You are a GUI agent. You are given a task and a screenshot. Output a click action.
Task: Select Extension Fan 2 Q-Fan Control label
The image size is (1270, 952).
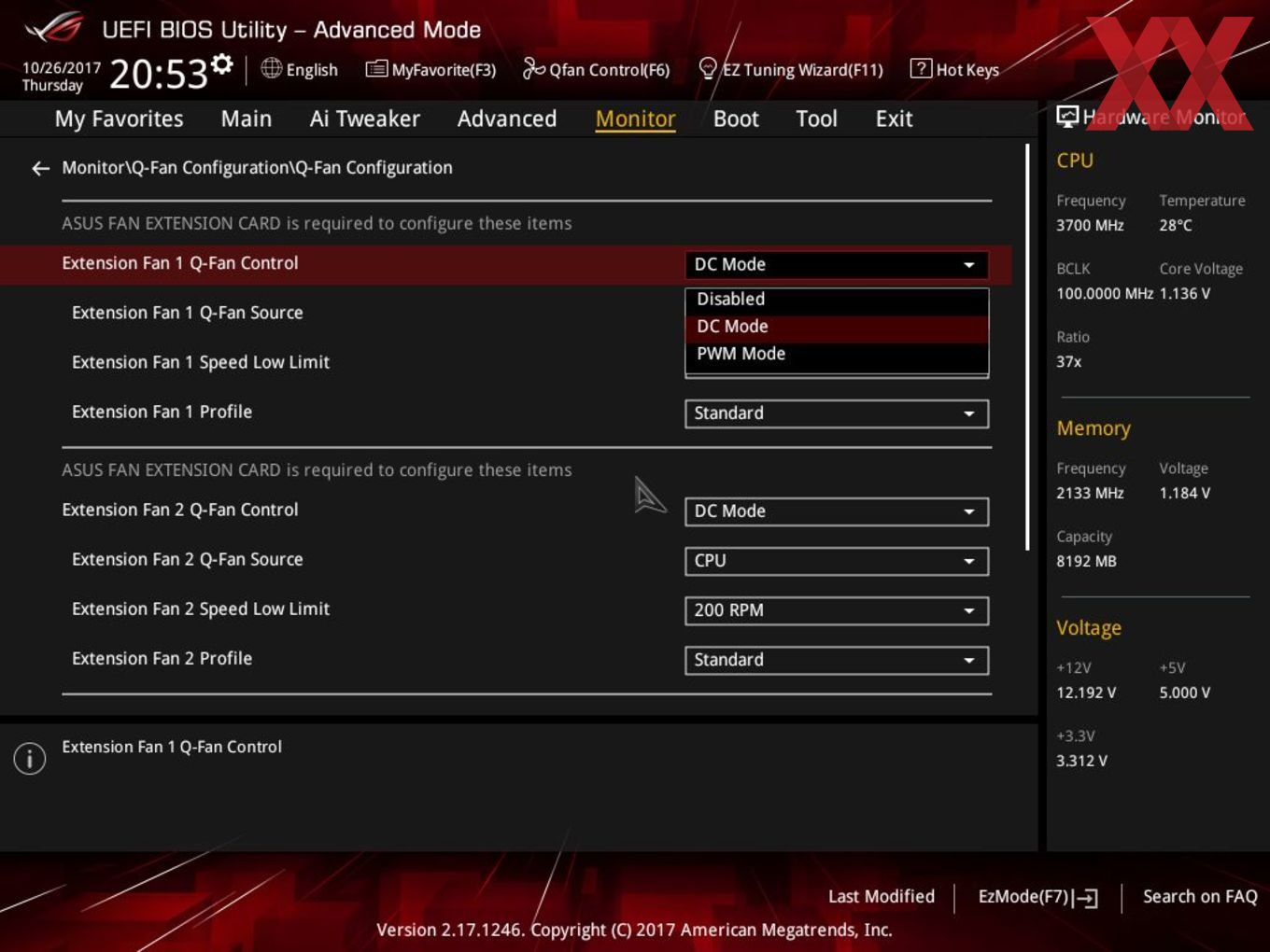180,510
